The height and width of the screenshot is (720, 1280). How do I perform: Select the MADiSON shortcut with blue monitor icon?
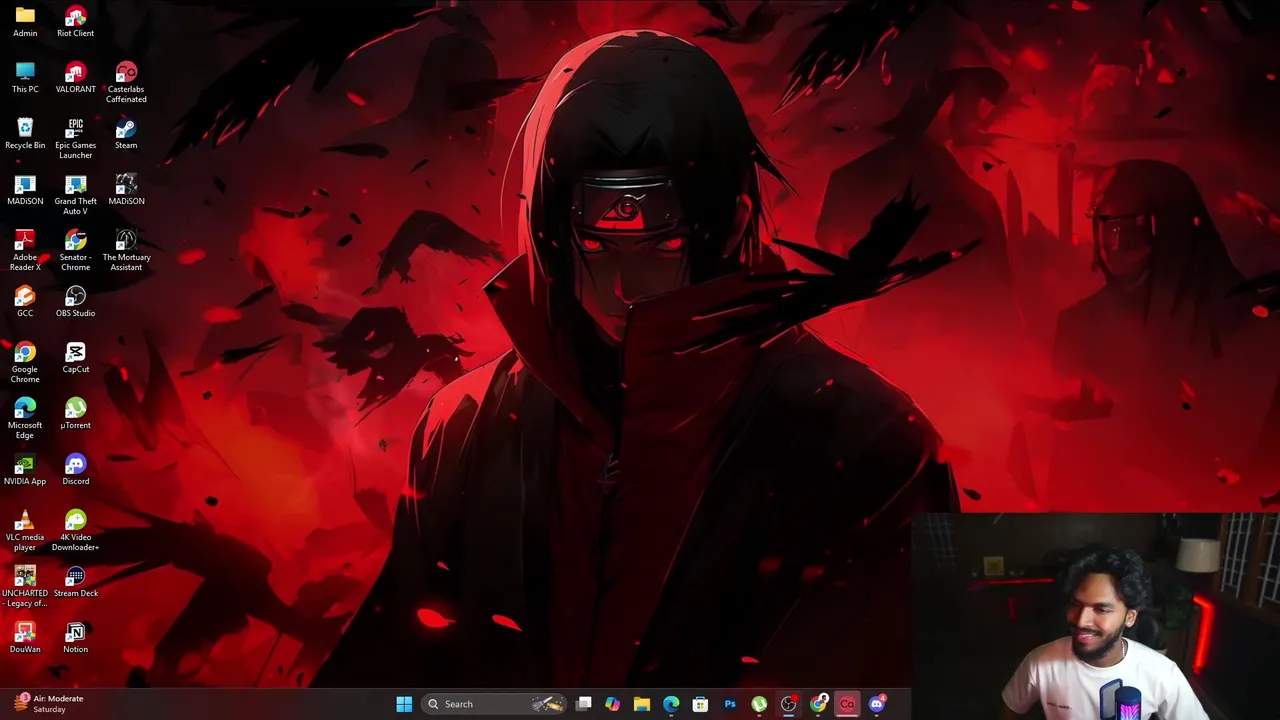[x=25, y=189]
